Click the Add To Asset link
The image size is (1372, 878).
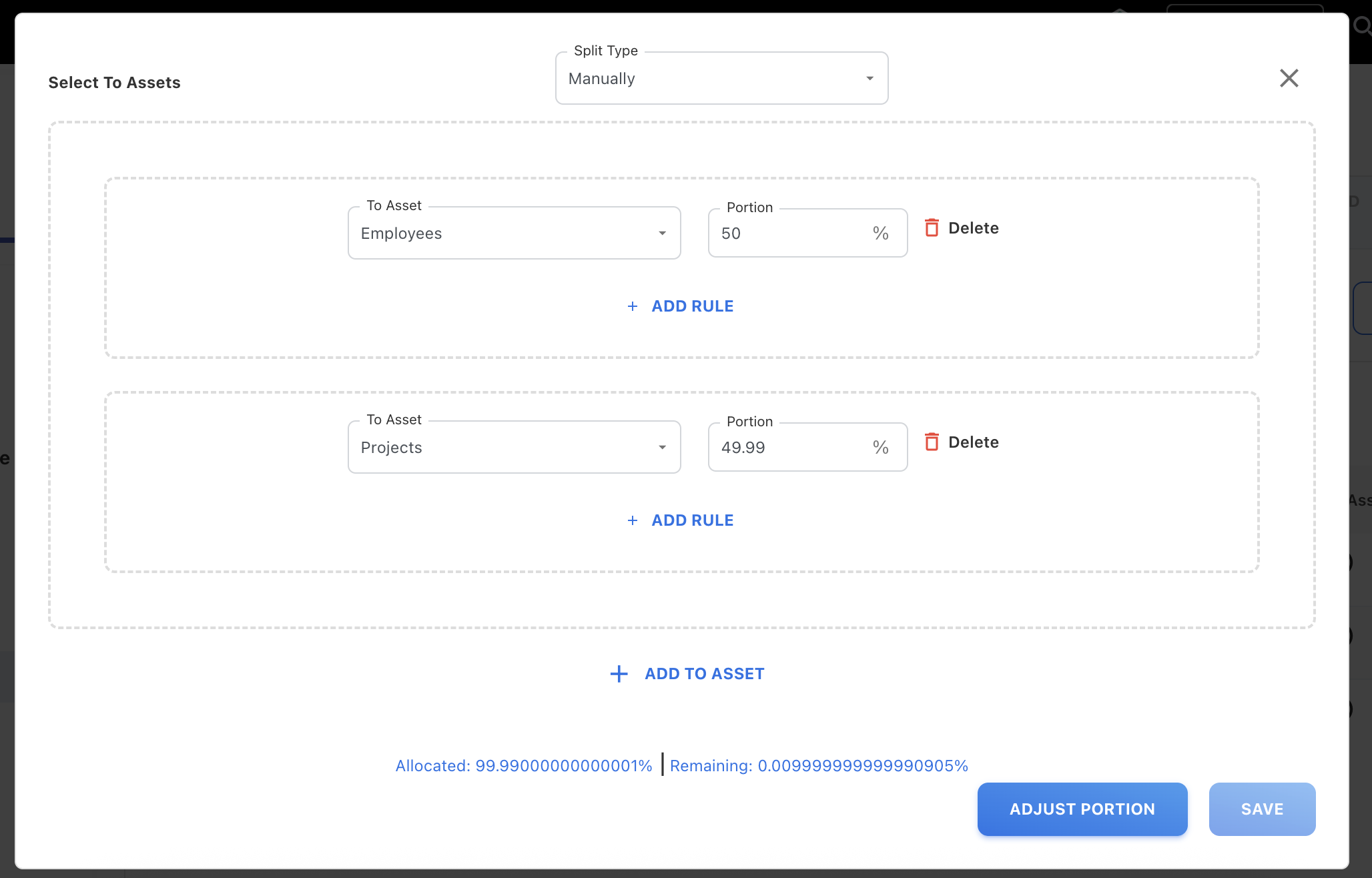704,674
